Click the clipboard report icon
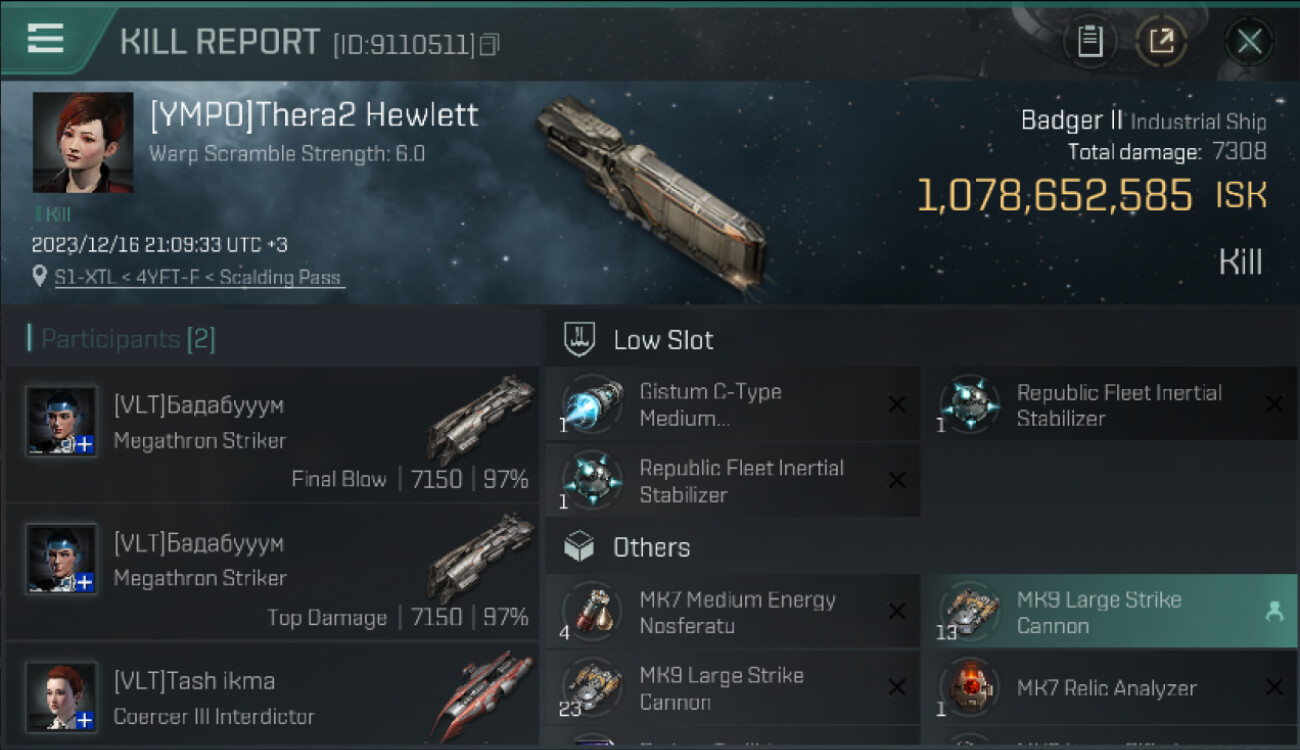This screenshot has width=1300, height=750. [x=1089, y=41]
